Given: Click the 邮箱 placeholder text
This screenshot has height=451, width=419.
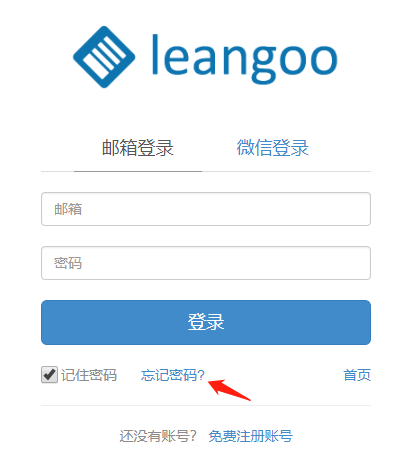Looking at the screenshot, I should coord(68,209).
